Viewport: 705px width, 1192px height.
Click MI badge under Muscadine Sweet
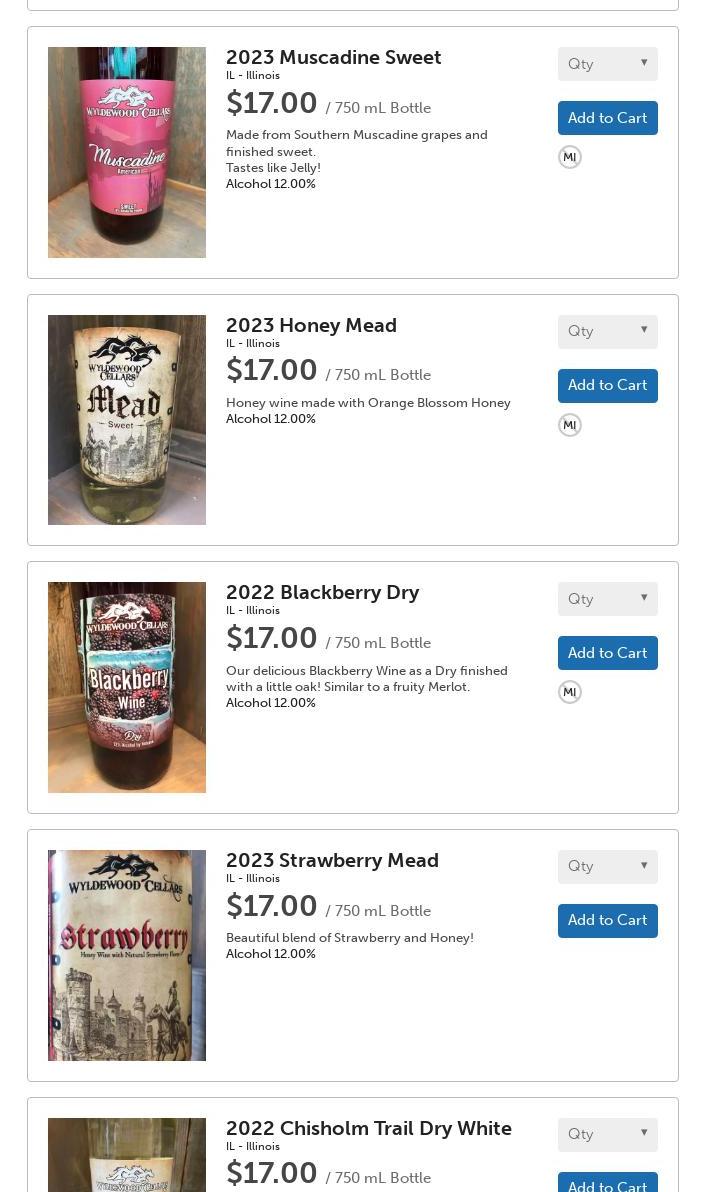point(570,157)
